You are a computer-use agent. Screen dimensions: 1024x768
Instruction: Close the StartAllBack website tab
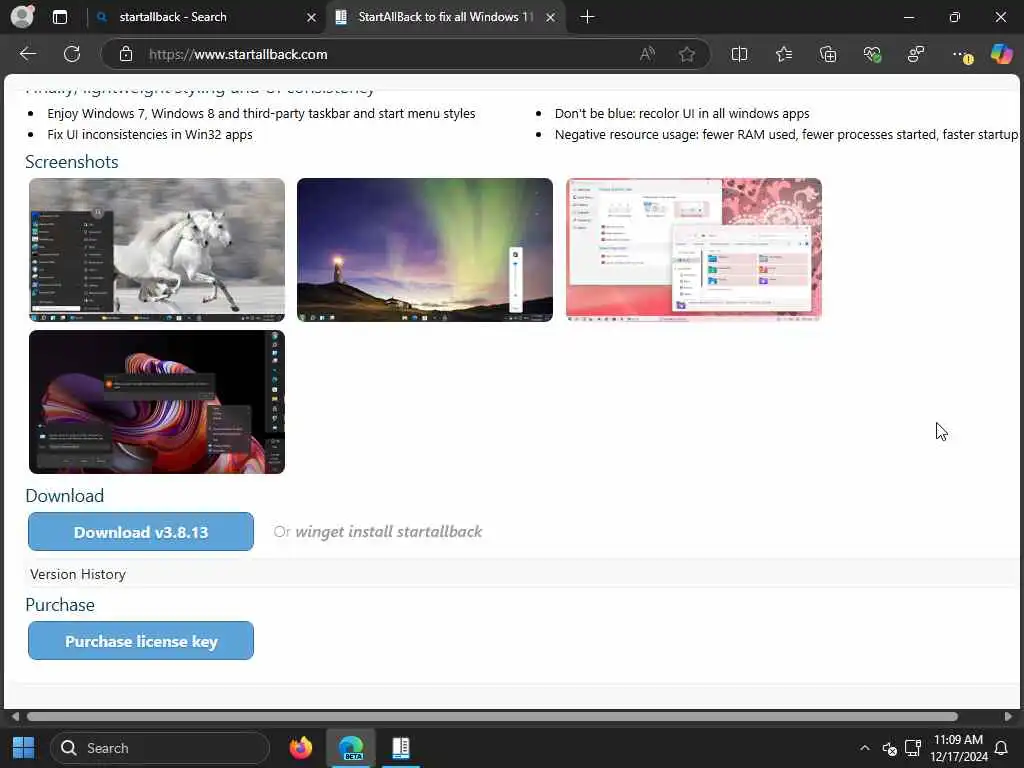coord(551,18)
